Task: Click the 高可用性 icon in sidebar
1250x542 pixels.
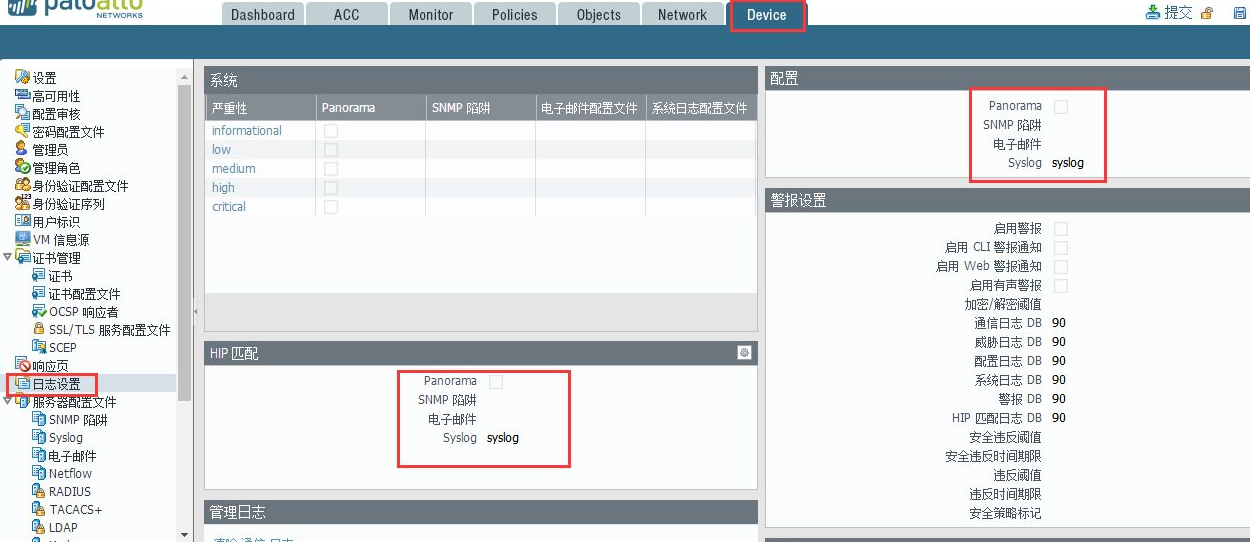Action: (x=22, y=95)
